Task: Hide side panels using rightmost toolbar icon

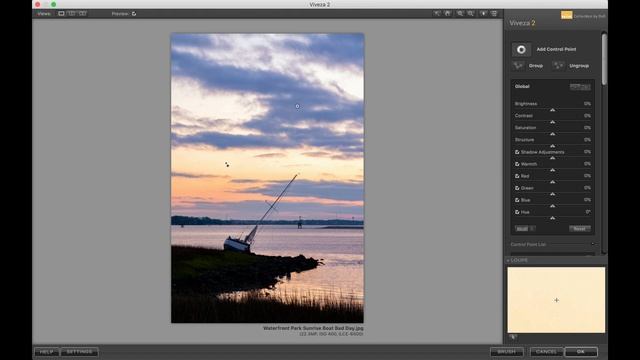Action: coord(494,13)
